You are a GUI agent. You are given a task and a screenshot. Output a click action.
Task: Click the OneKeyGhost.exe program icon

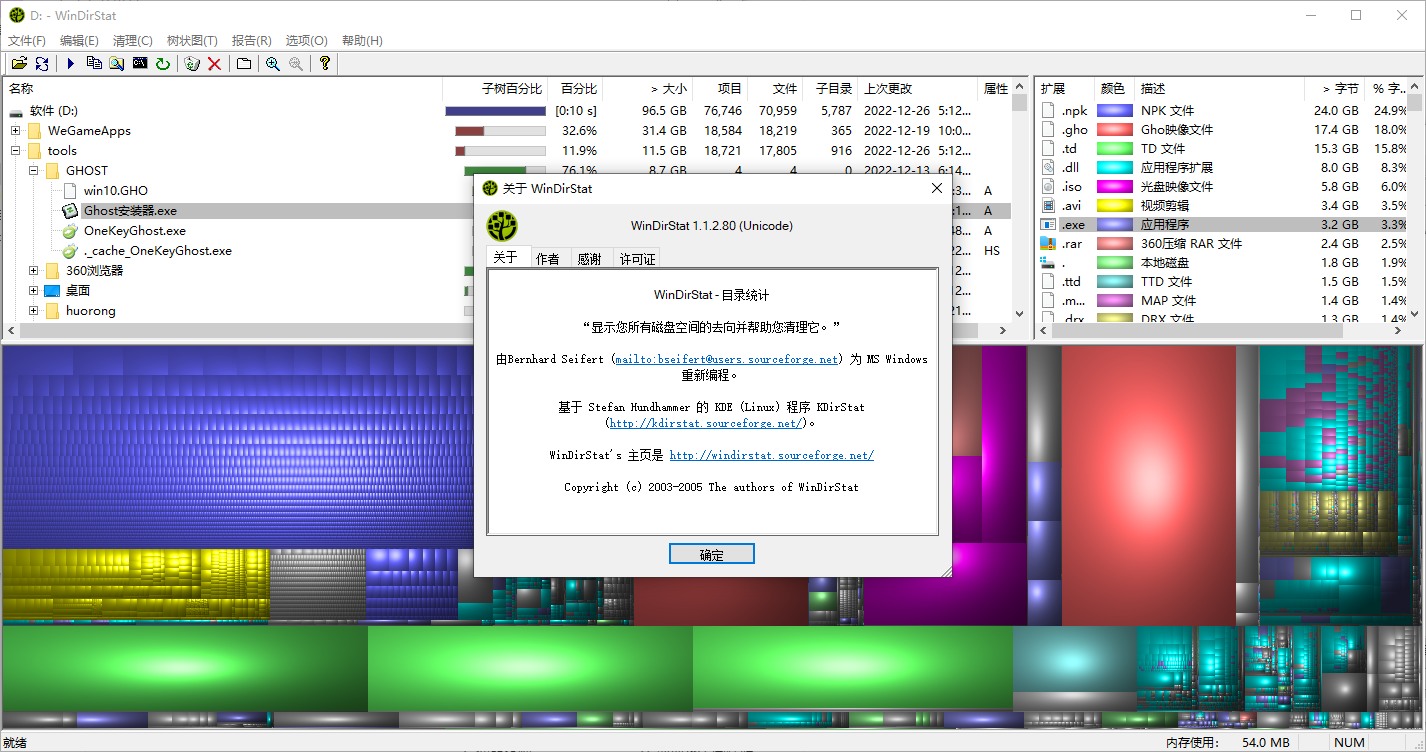70,231
